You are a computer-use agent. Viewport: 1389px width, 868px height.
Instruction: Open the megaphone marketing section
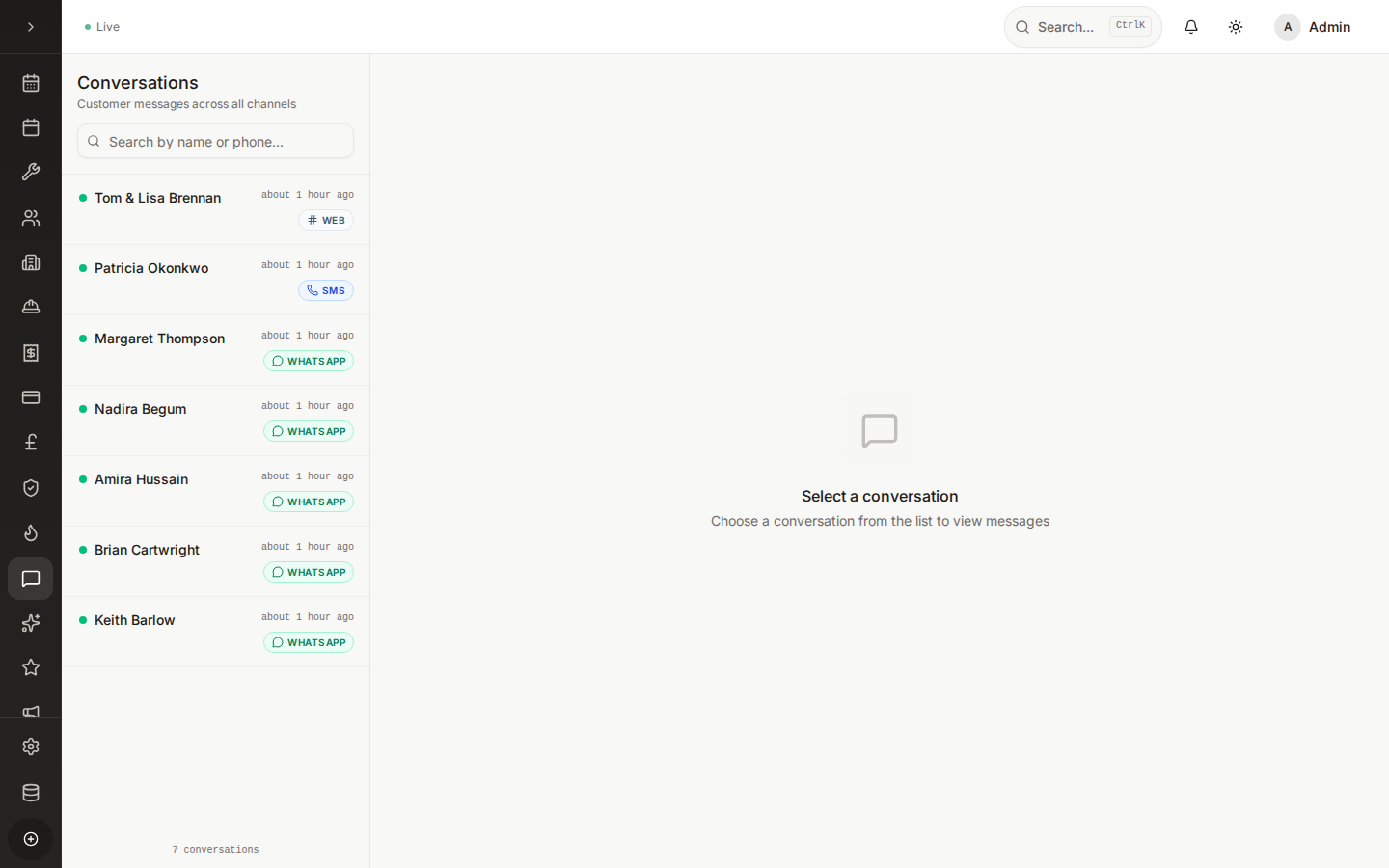point(30,711)
